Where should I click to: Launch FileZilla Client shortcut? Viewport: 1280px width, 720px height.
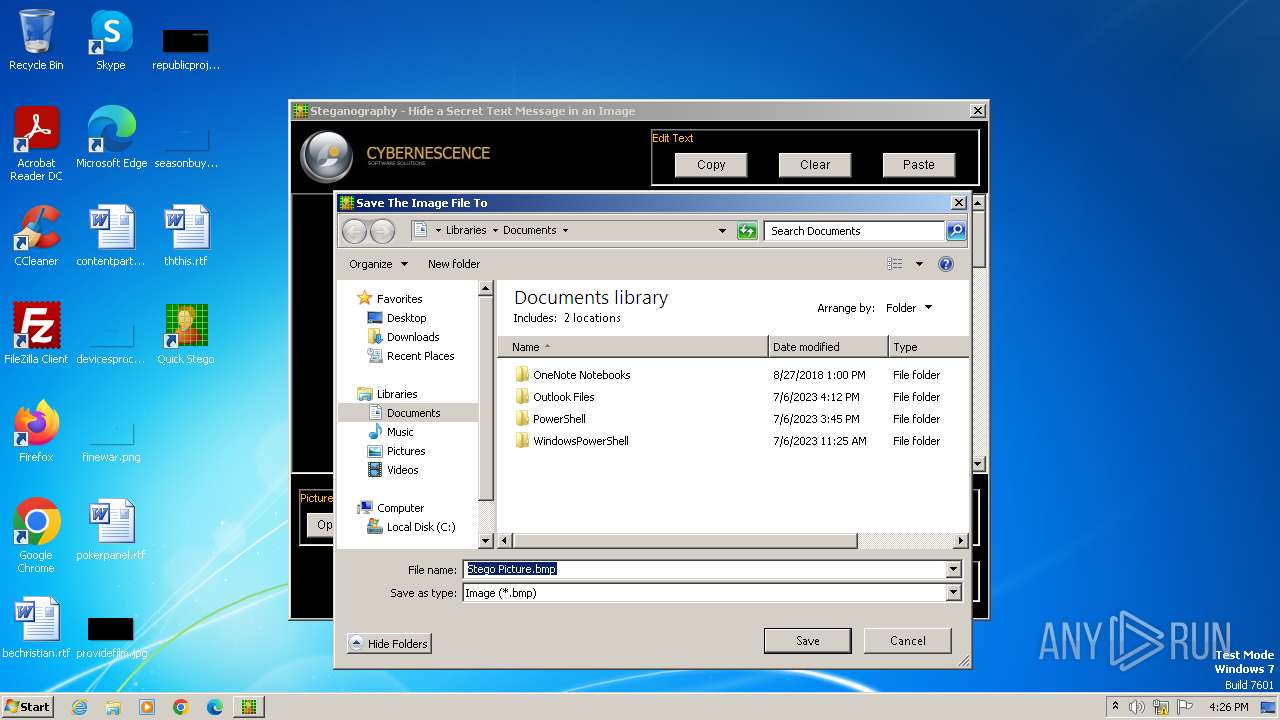[x=36, y=334]
